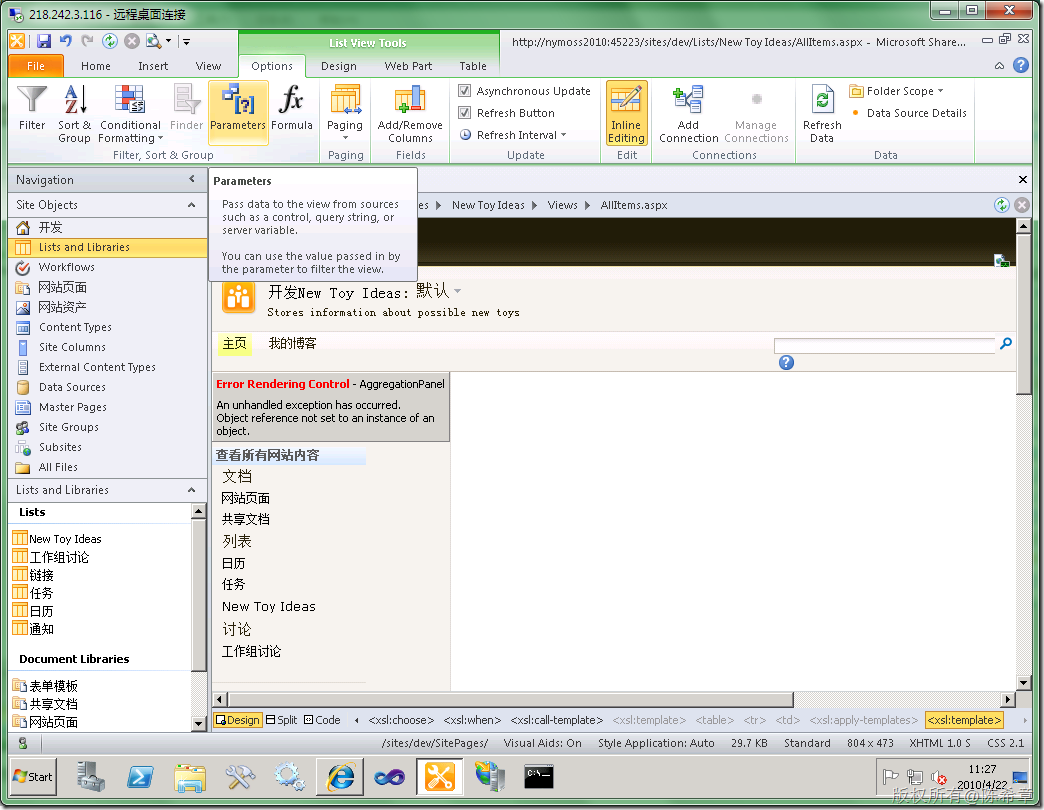Click vertical scrollbar of design view
Image resolution: width=1044 pixels, height=810 pixels.
pyautogui.click(x=1024, y=313)
